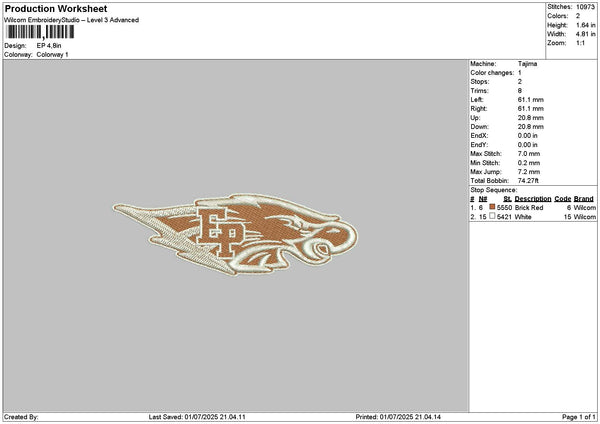Click the Trims value 8
Viewport: 600px width, 424px height.
[x=520, y=91]
